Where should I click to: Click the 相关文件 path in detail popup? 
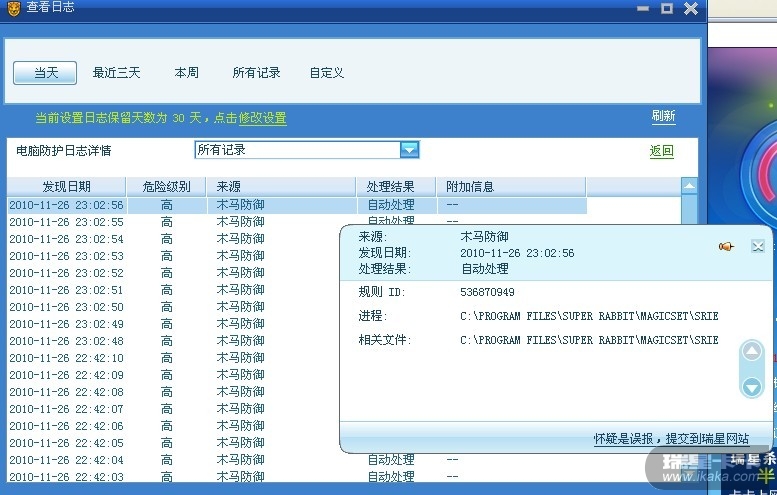[589, 340]
